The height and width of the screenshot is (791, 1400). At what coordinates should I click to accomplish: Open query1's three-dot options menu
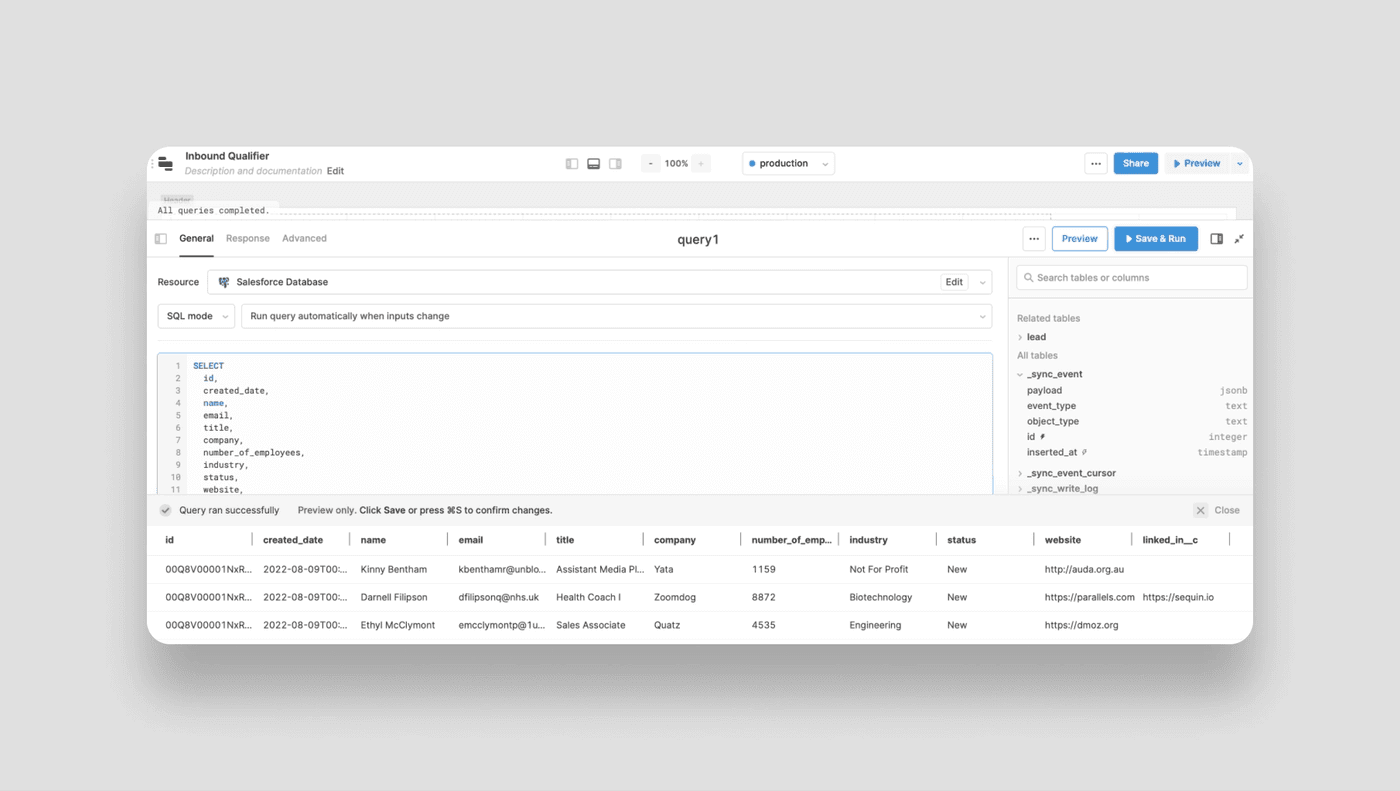coord(1034,239)
